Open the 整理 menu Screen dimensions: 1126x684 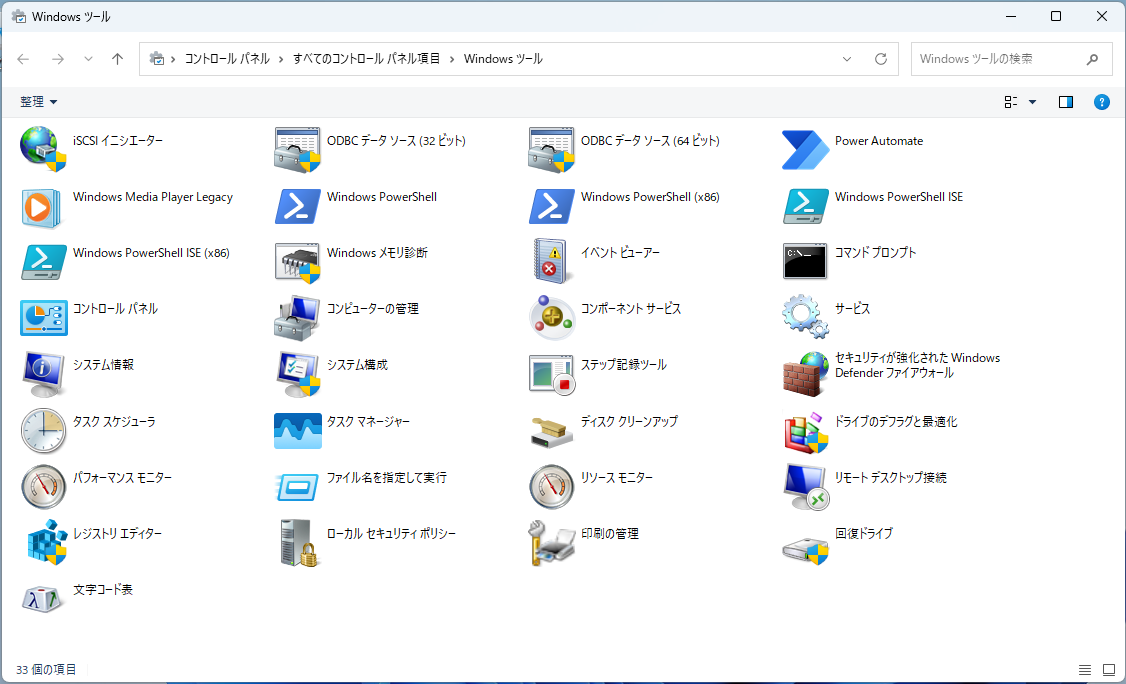click(39, 102)
